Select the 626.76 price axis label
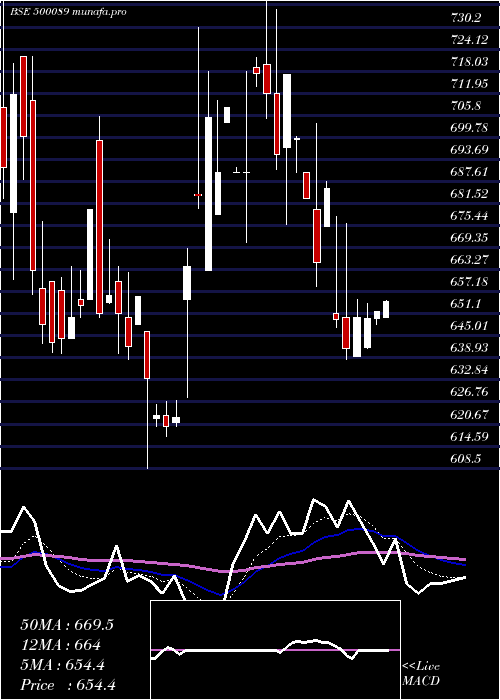 469,392
